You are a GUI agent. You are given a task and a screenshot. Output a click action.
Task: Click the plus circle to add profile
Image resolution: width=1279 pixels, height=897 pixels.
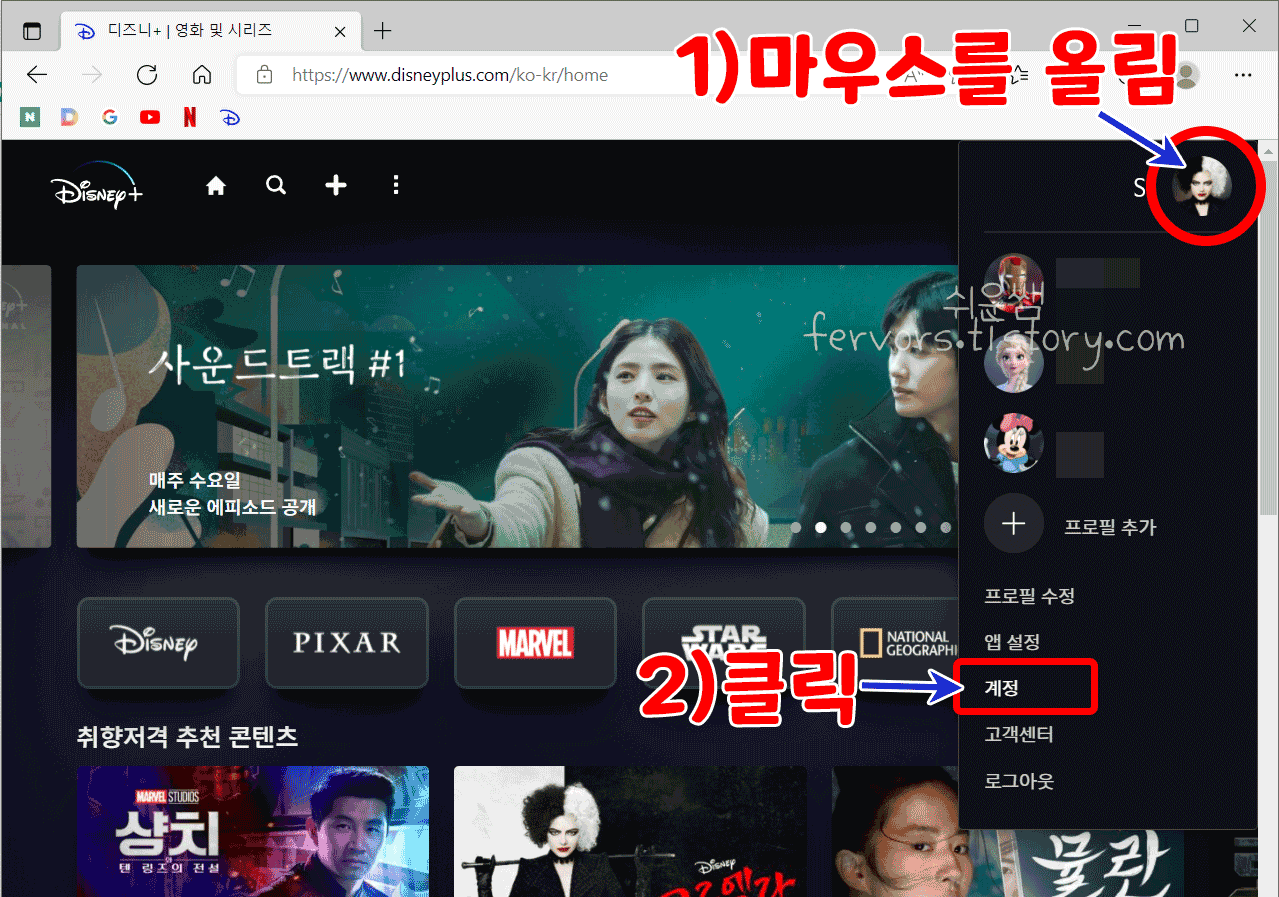[x=1014, y=524]
